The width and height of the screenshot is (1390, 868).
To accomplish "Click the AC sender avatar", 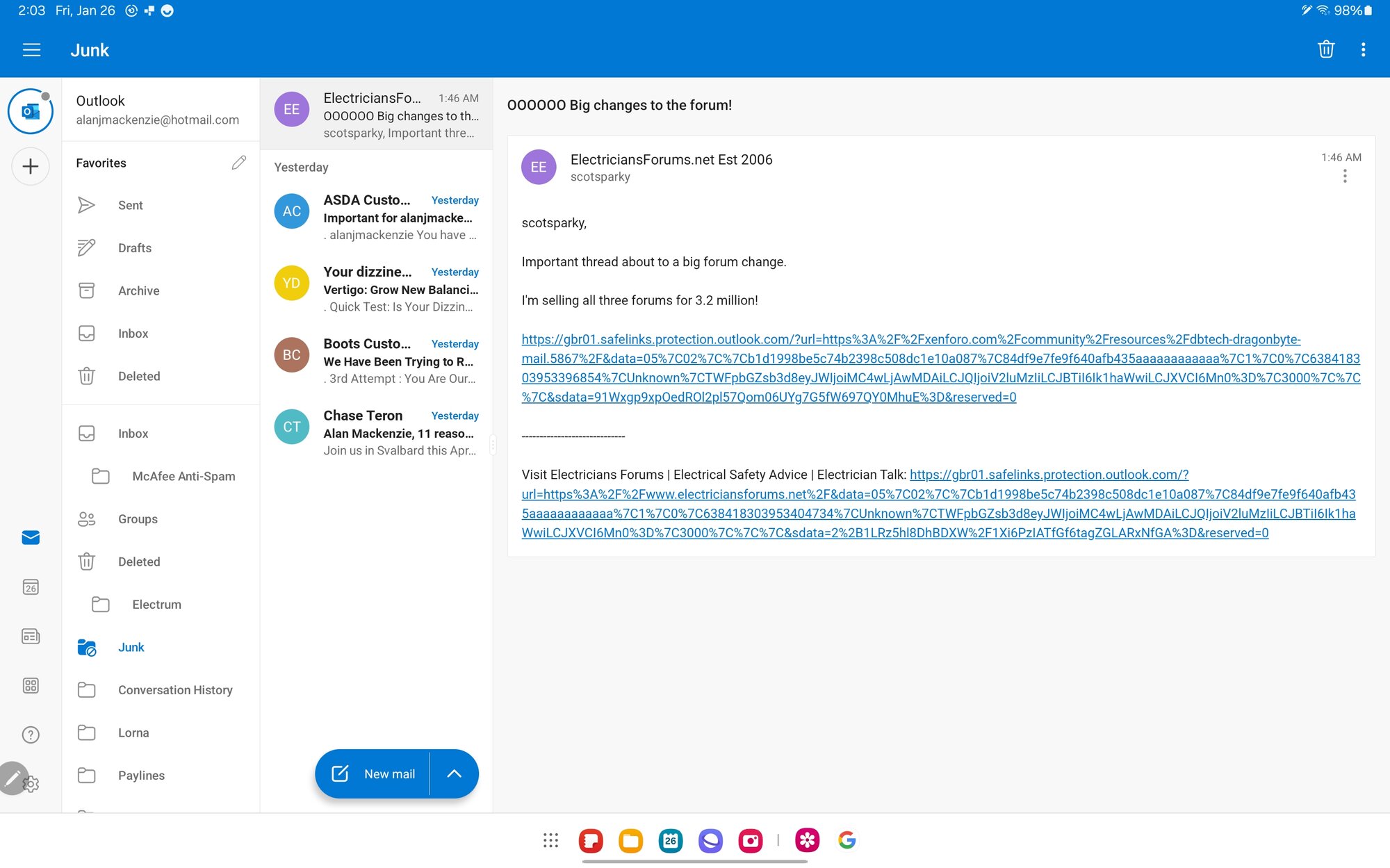I will (x=292, y=211).
